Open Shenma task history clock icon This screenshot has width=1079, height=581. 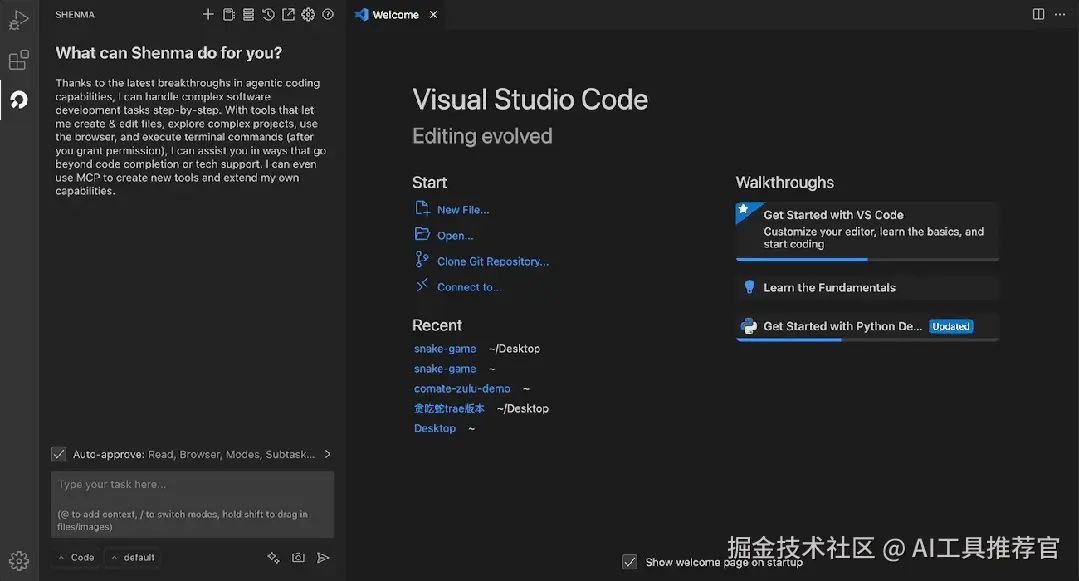coord(268,14)
